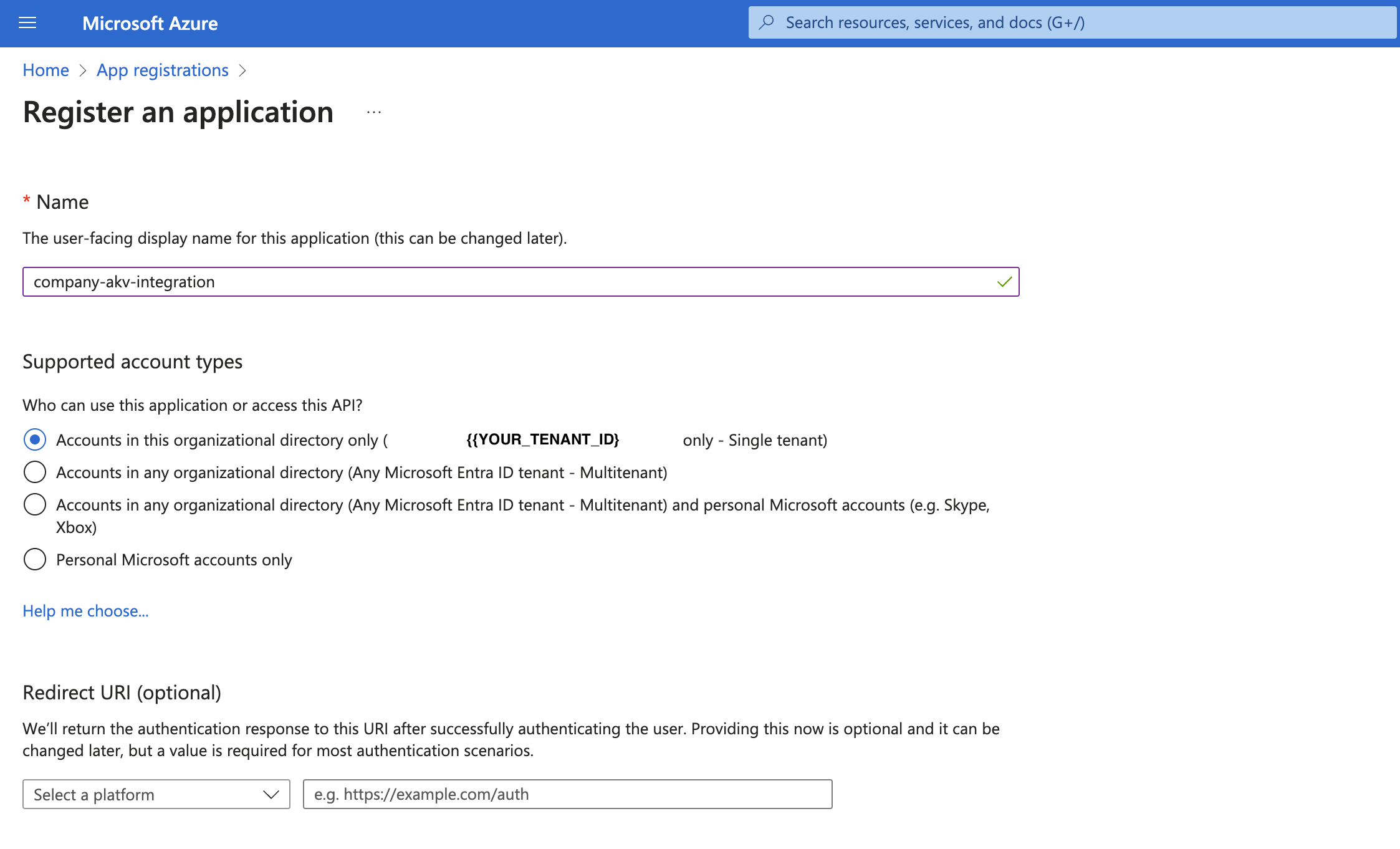Select any organizational directory Multitenant option
The image size is (1400, 849).
[35, 472]
